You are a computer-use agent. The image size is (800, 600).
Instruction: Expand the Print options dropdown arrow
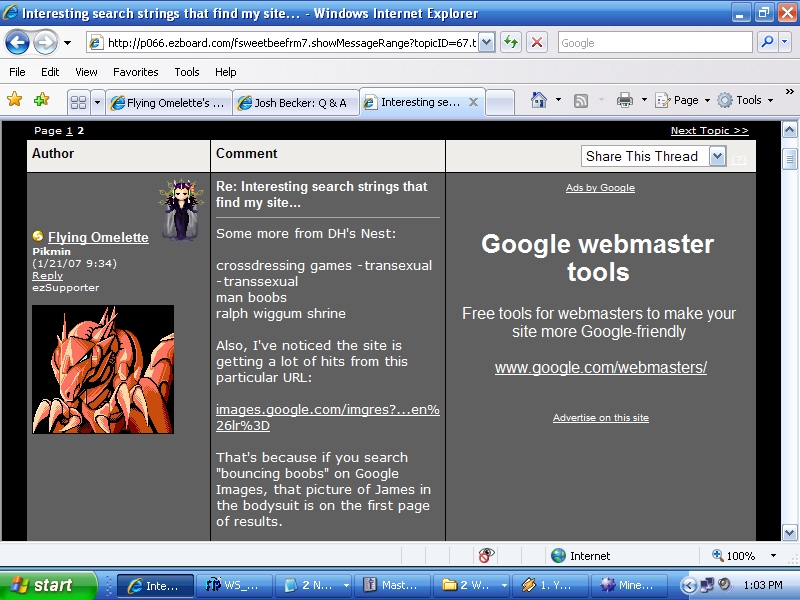[x=644, y=100]
